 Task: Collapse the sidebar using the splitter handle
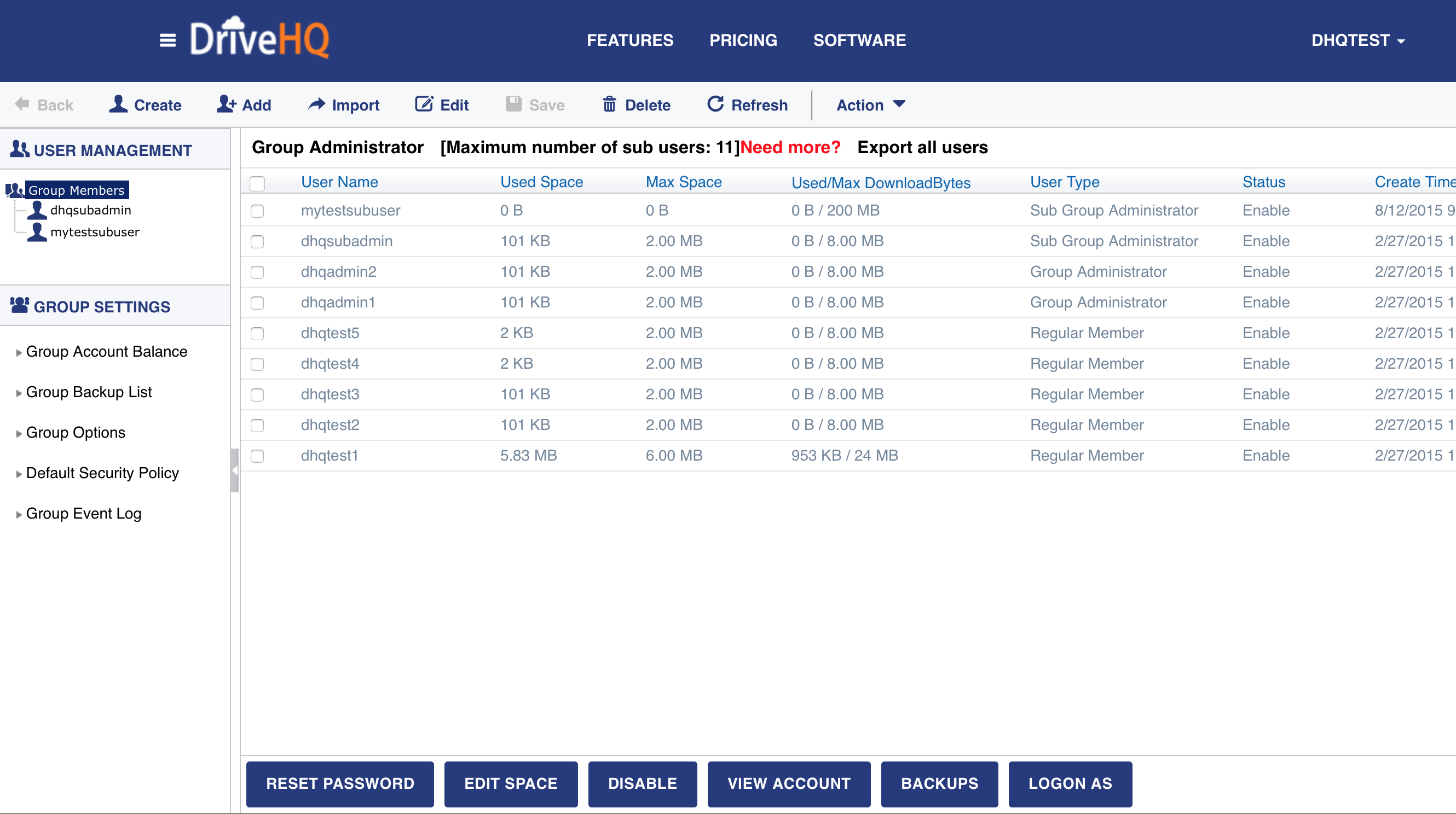coord(235,470)
